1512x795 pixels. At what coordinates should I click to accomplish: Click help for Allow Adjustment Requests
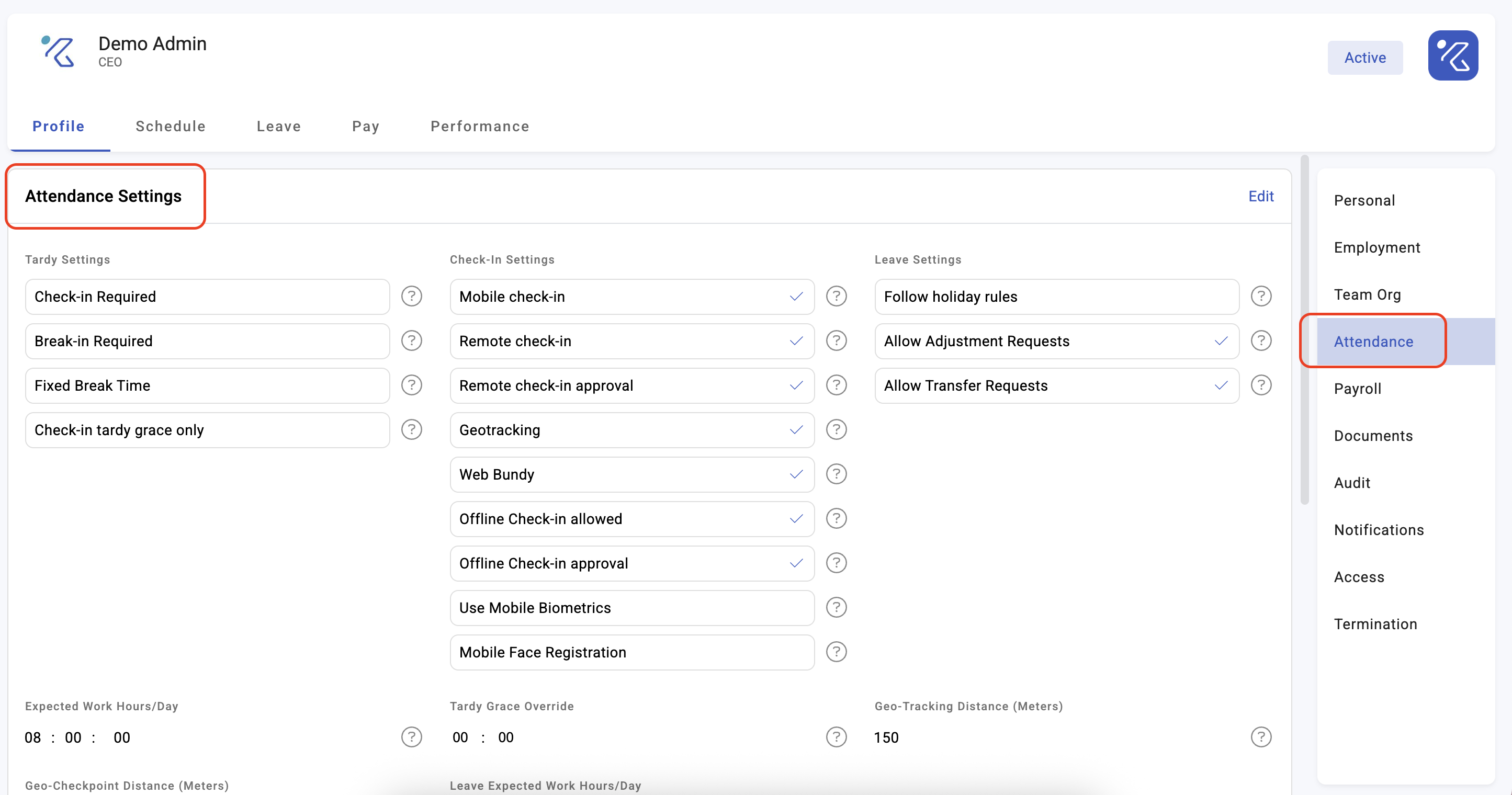coord(1261,341)
